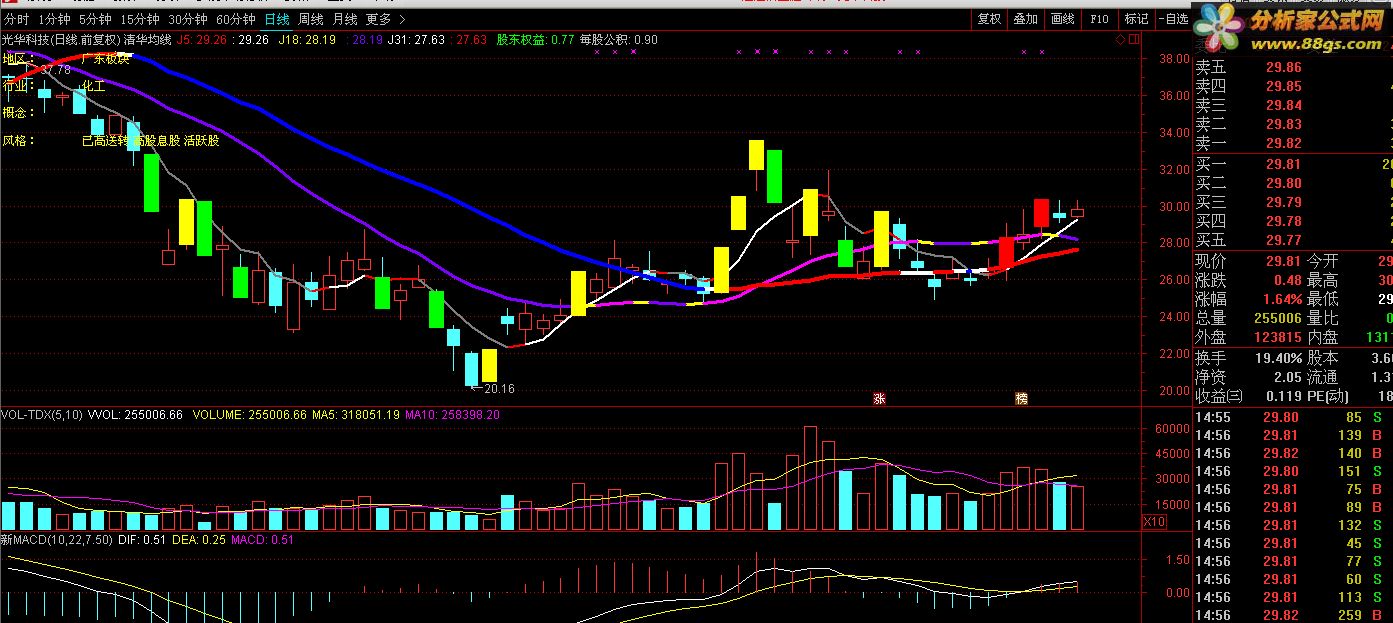Click the 复权 adjustment button
The image size is (1393, 623).
(989, 19)
